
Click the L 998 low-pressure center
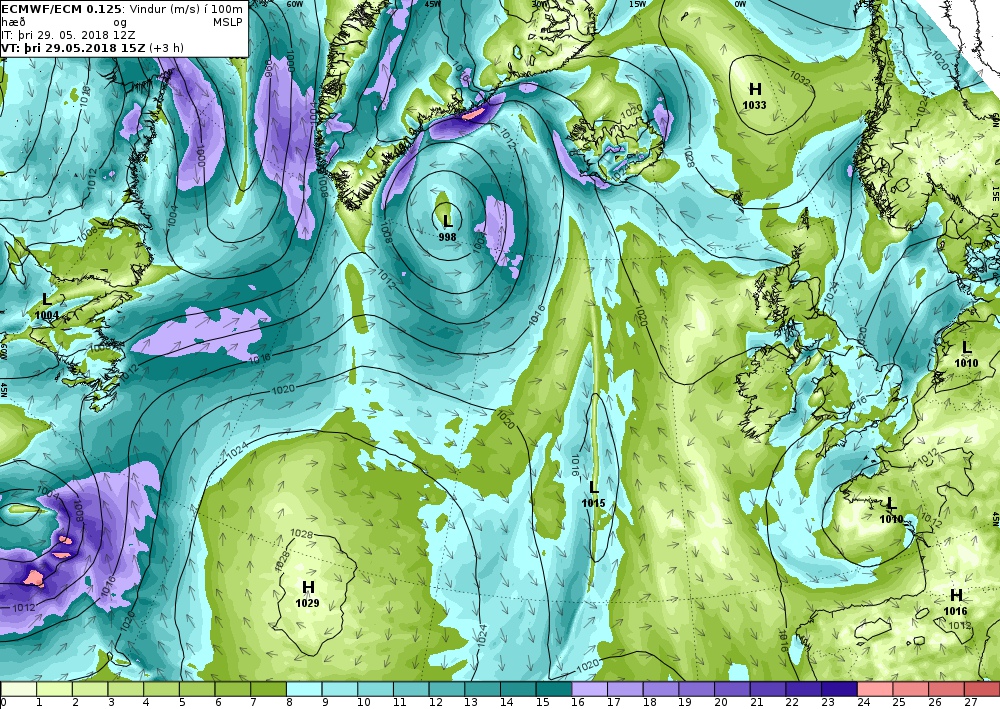447,228
